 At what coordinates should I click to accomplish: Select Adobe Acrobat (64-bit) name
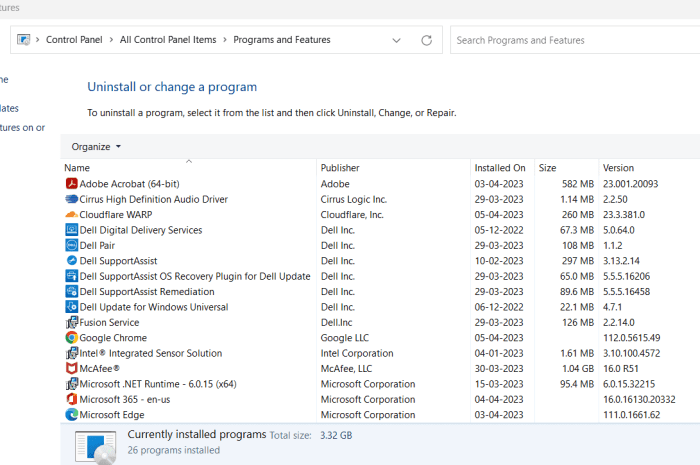tap(129, 184)
